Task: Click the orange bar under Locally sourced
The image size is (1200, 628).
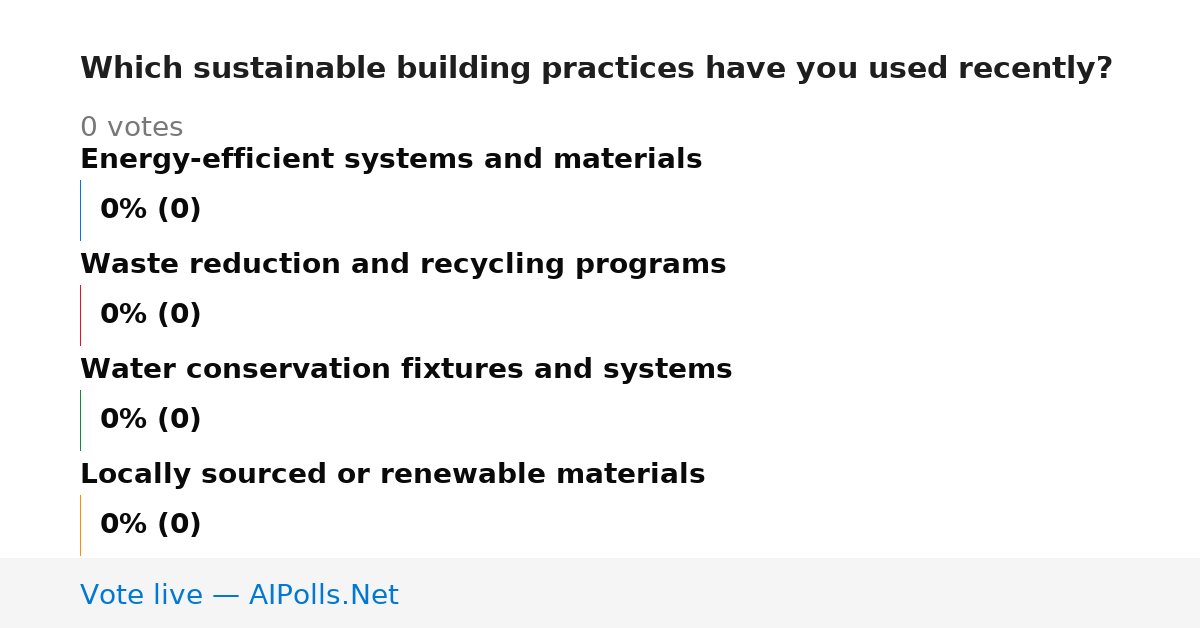Action: tap(80, 525)
